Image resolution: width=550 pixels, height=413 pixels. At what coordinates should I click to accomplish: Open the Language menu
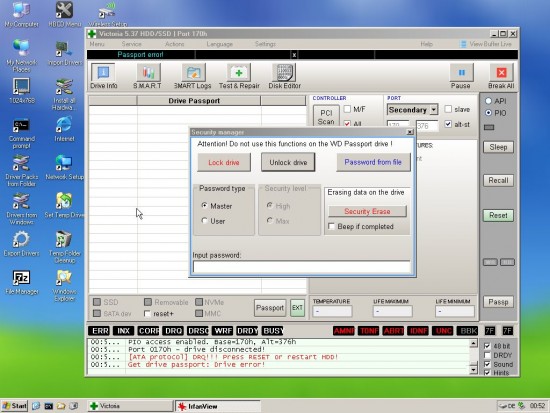220,44
